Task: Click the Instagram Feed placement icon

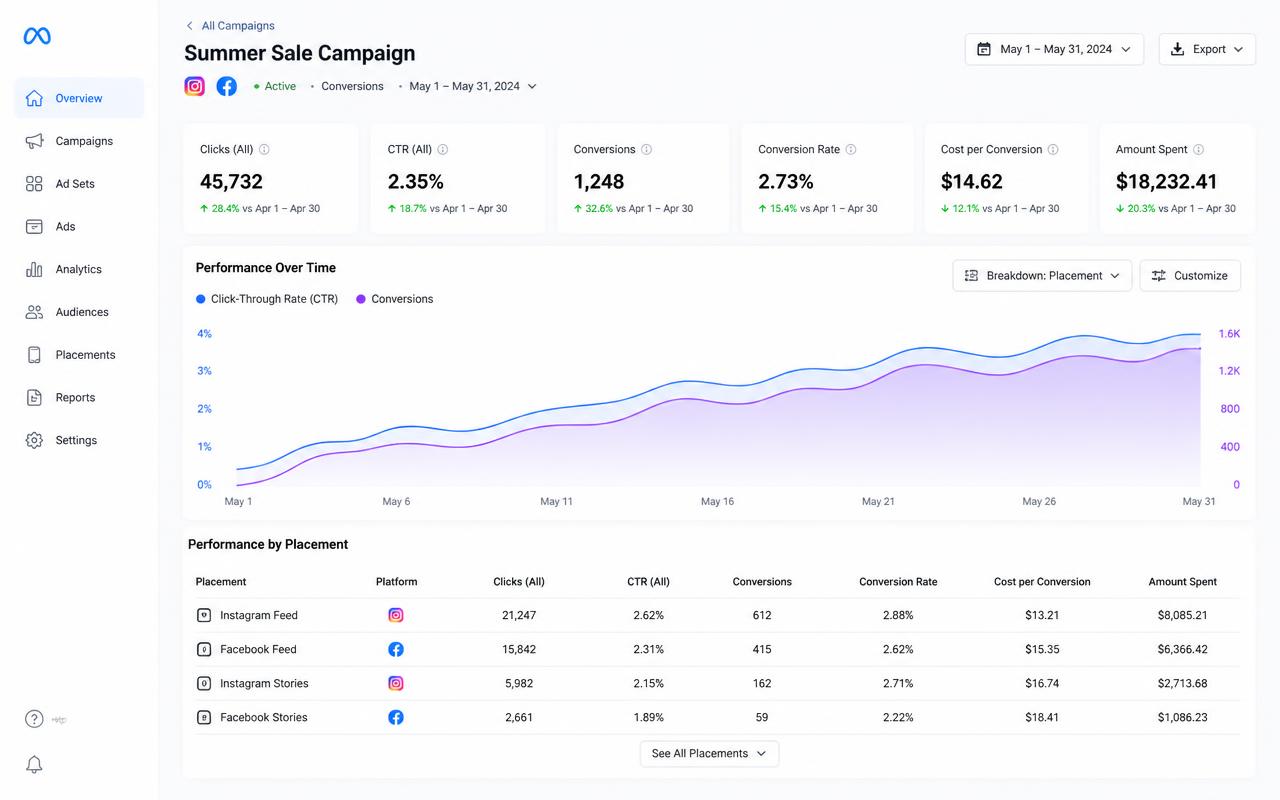Action: pos(204,616)
